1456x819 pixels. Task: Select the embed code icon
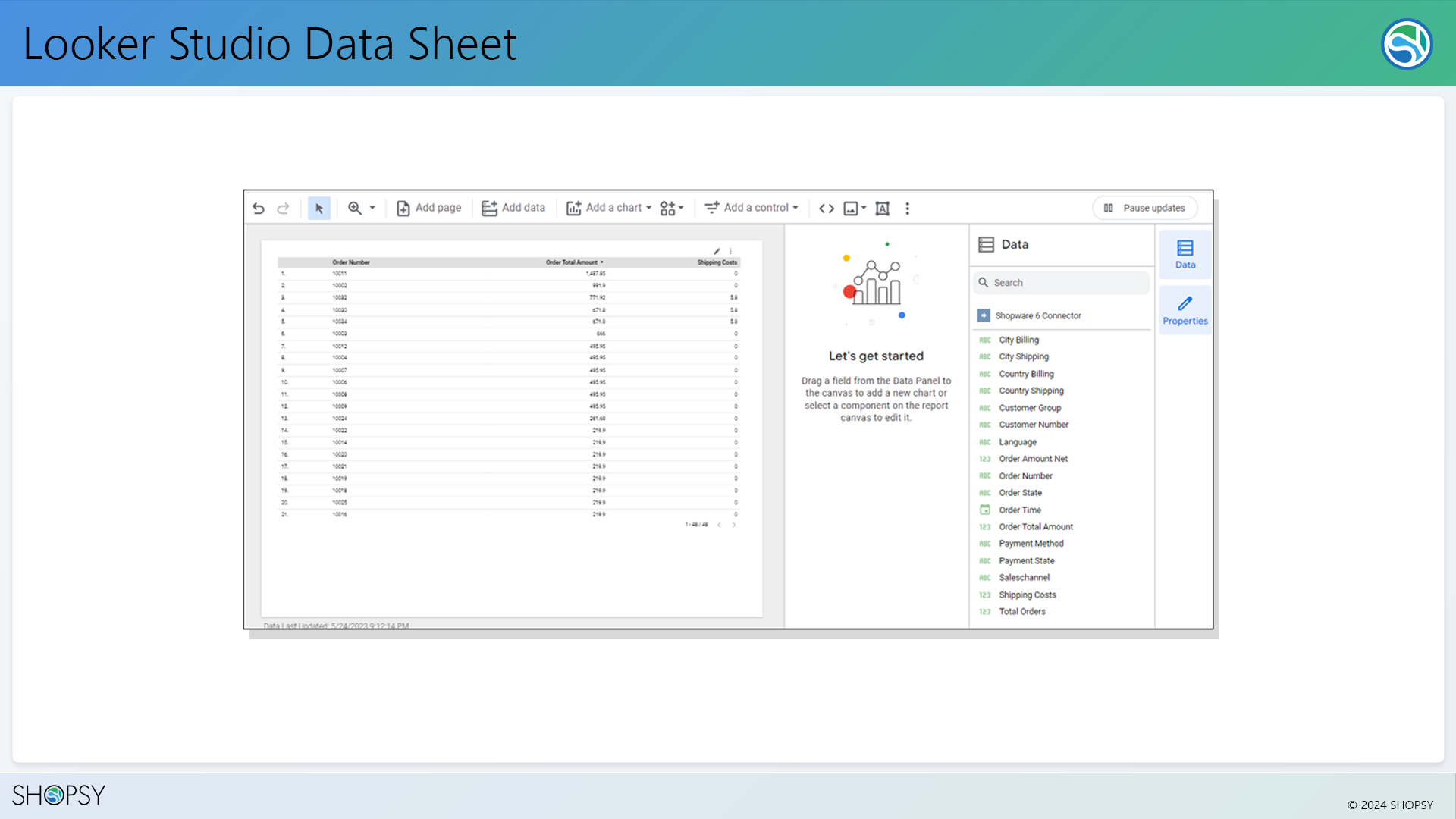click(826, 208)
